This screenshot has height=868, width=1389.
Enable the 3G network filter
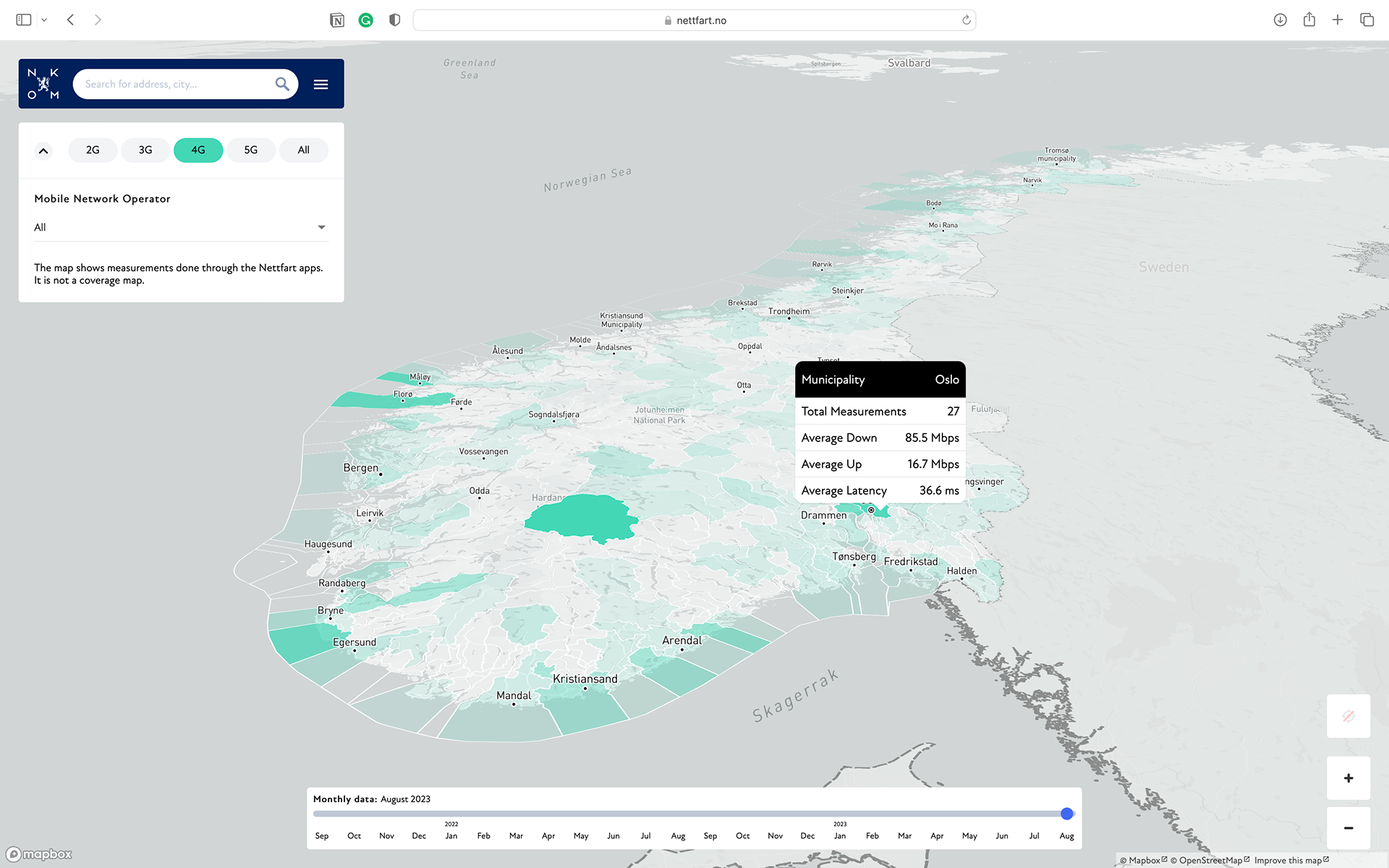(145, 150)
